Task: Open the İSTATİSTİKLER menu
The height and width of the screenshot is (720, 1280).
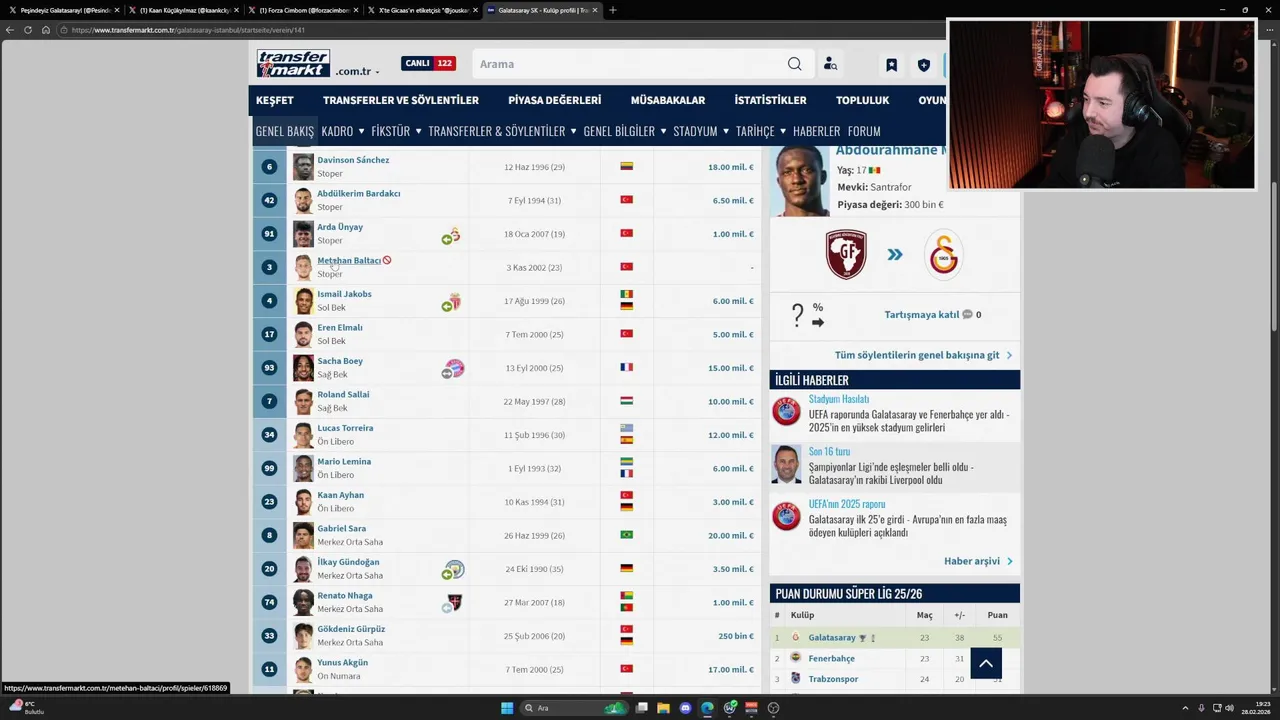Action: [770, 100]
